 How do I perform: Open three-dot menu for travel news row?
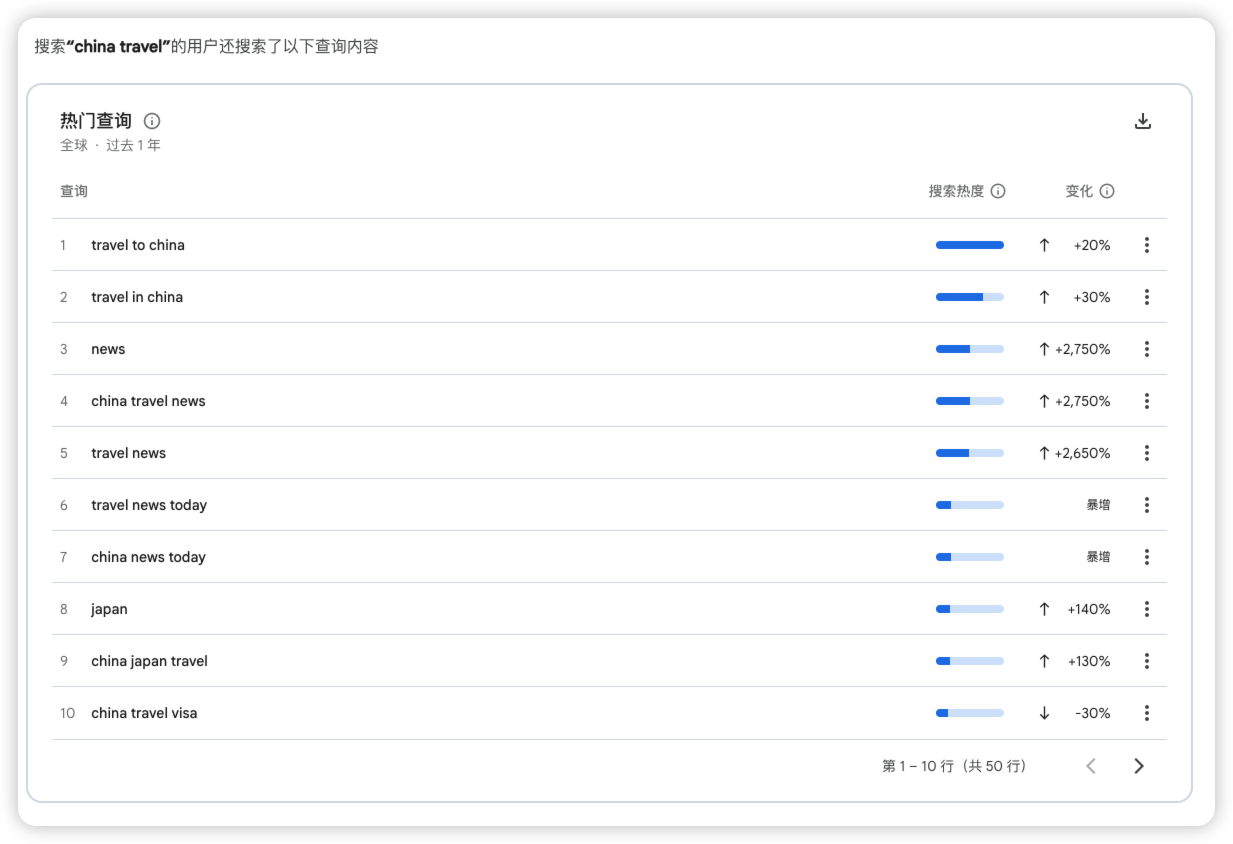(1147, 453)
